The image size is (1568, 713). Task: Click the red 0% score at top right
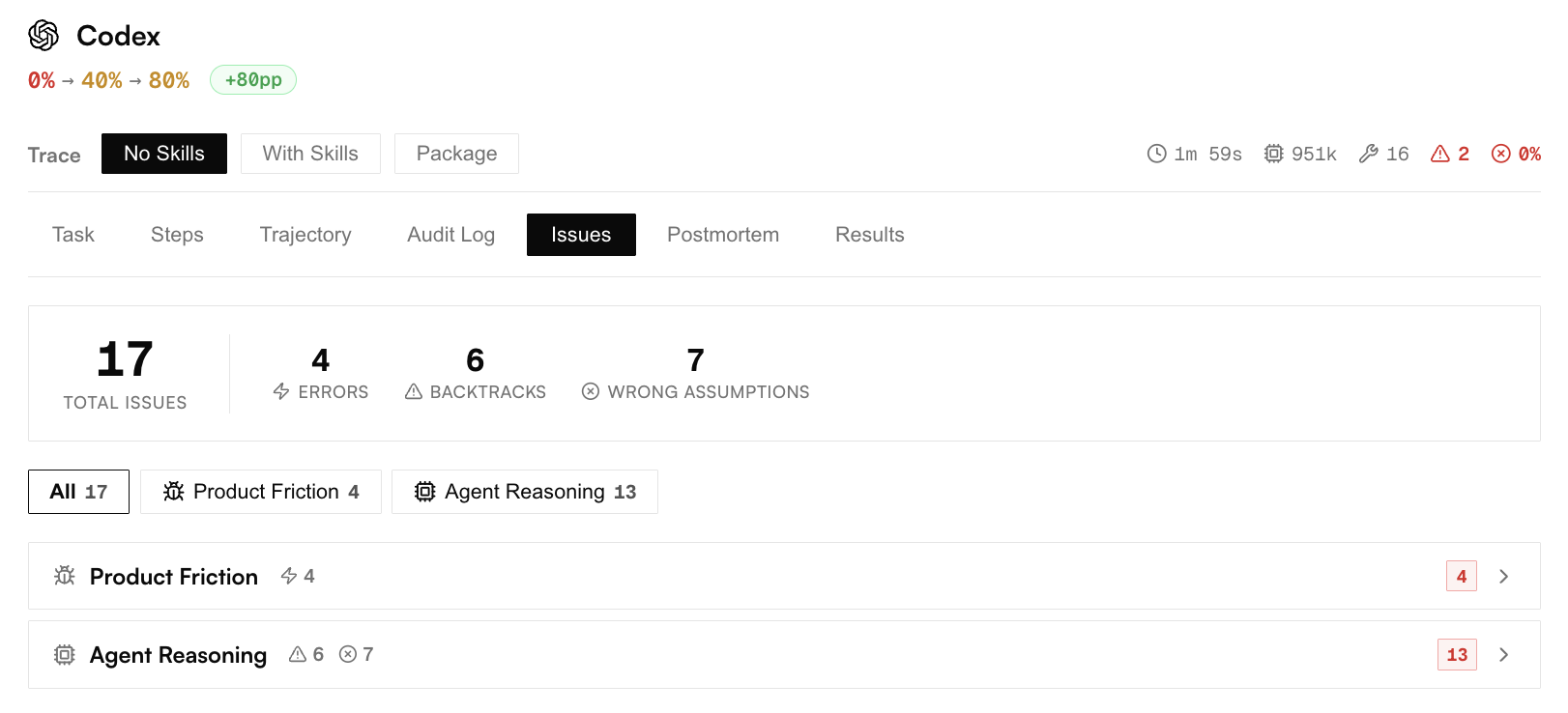[1529, 154]
